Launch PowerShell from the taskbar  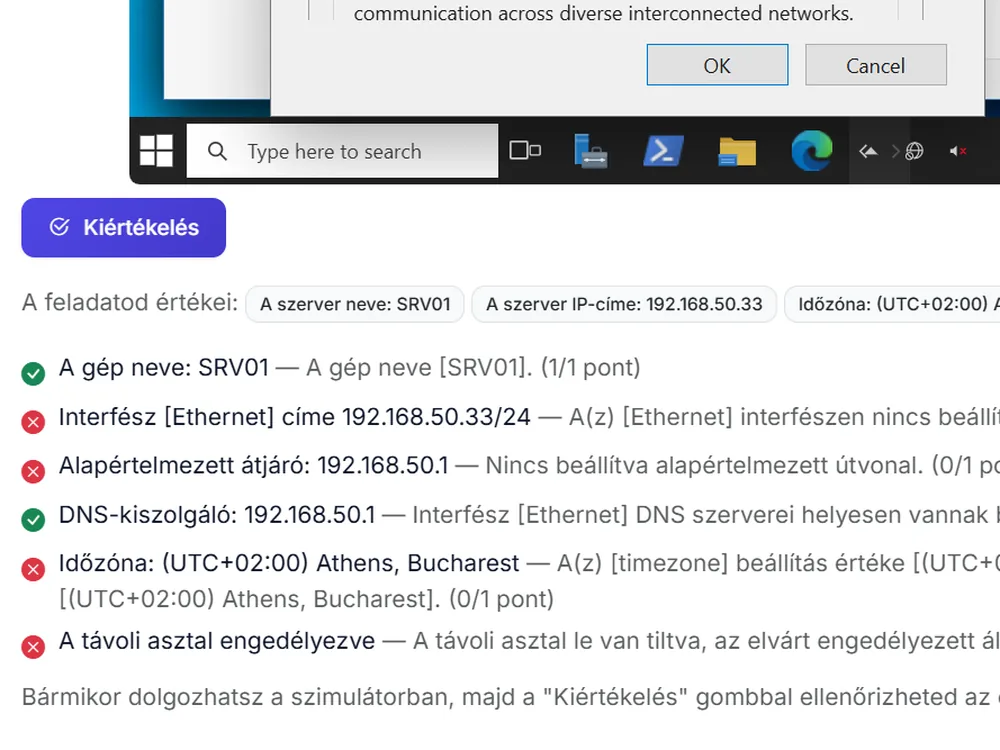[663, 151]
